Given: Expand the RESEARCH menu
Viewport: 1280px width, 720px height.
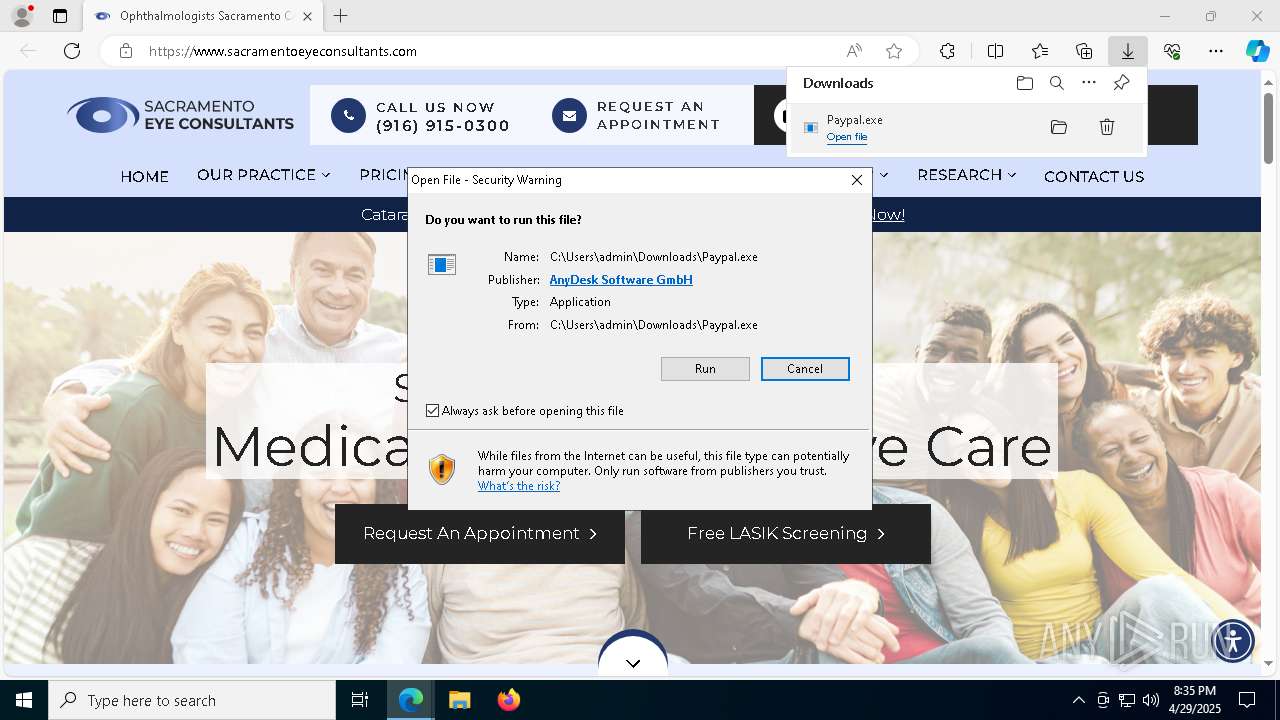Looking at the screenshot, I should click(967, 175).
